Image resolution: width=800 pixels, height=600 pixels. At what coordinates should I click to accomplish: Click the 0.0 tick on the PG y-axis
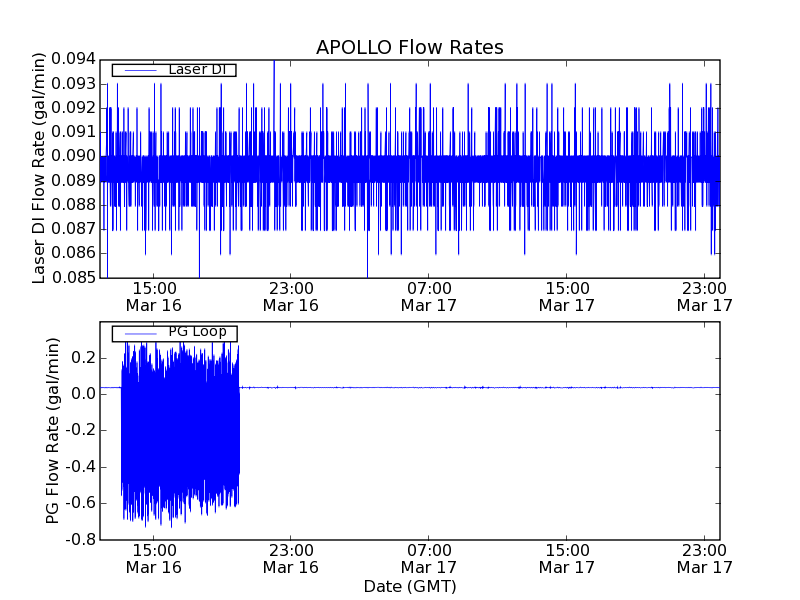coord(84,394)
